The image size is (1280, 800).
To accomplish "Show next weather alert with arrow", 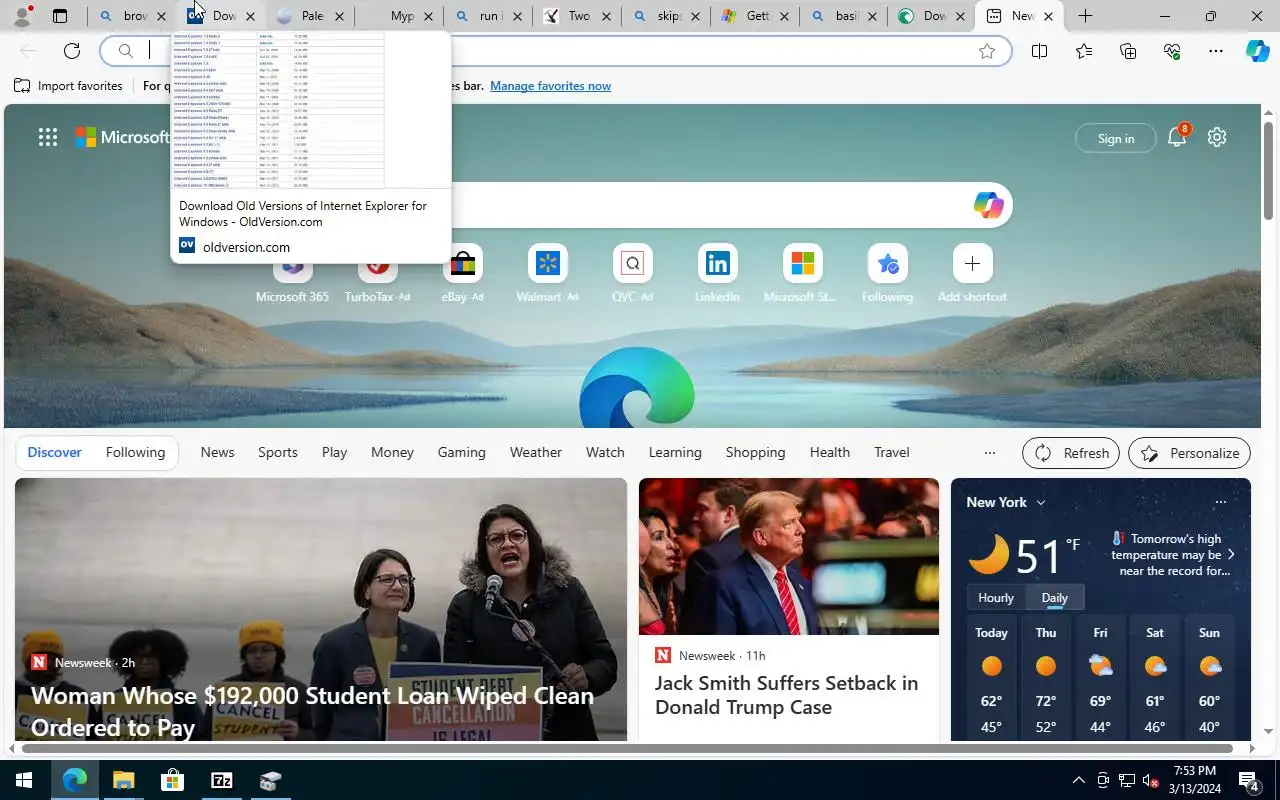I will point(1231,554).
